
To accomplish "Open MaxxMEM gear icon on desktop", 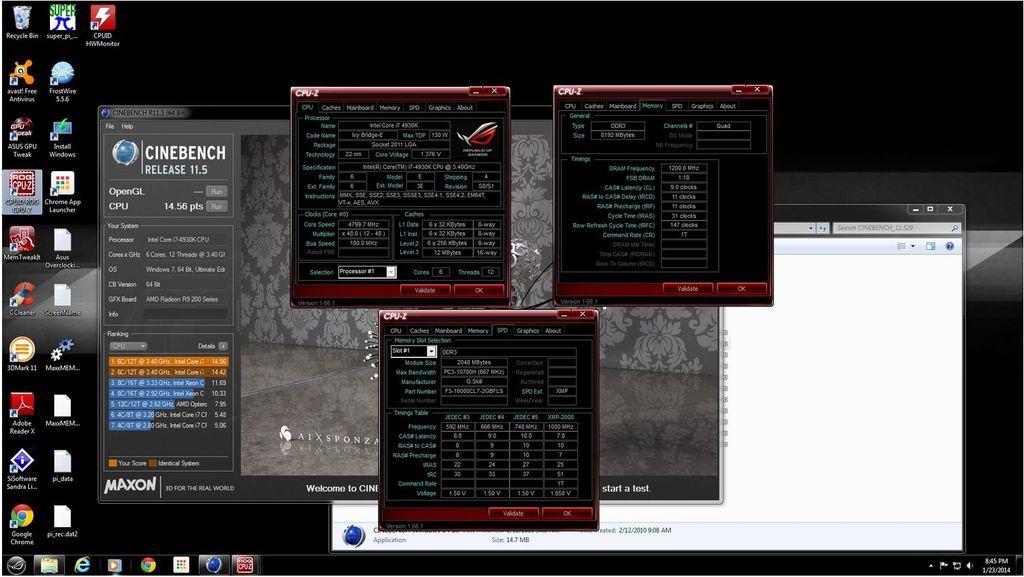I will pyautogui.click(x=62, y=354).
